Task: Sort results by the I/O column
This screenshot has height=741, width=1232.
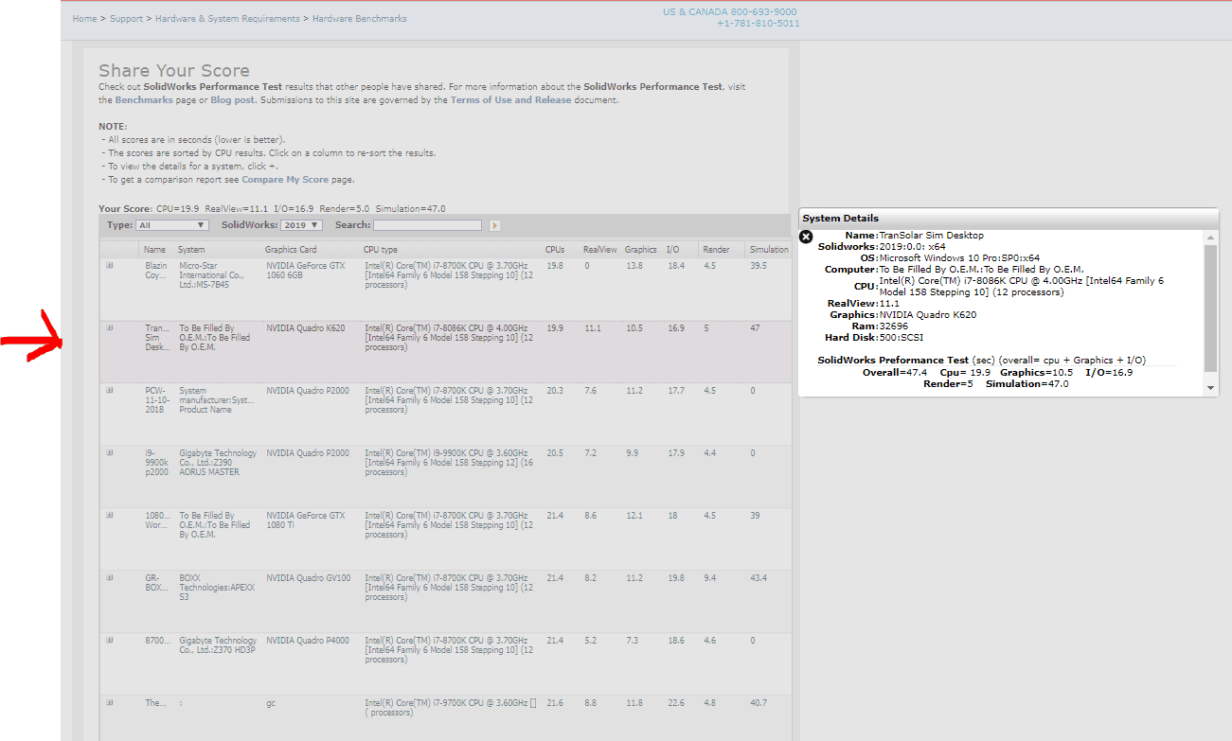Action: click(673, 250)
